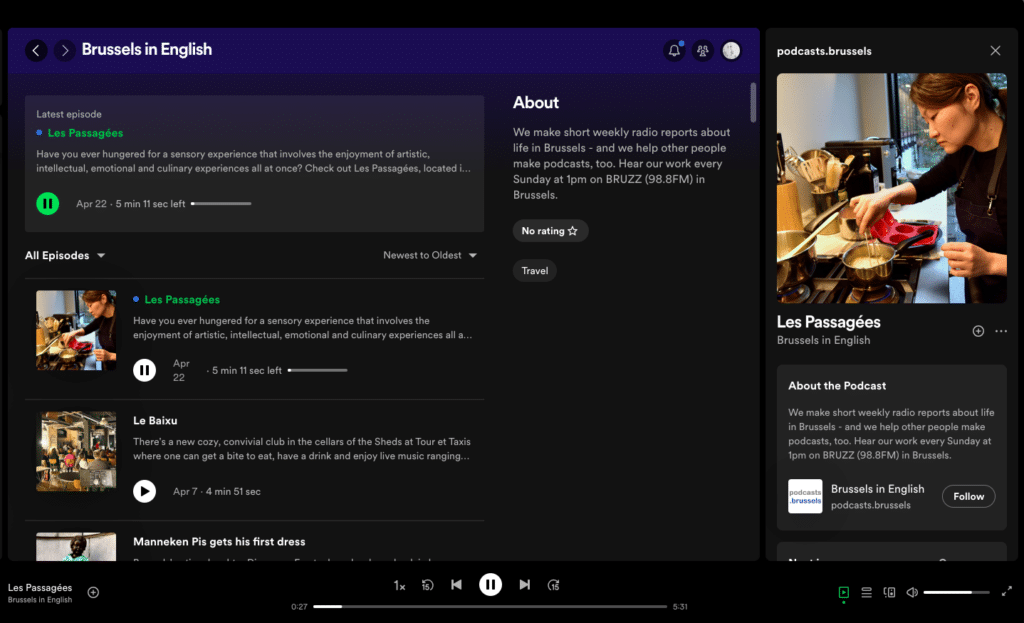Open Manneken Pis gets his first dress
Image resolution: width=1024 pixels, height=623 pixels.
click(x=219, y=541)
